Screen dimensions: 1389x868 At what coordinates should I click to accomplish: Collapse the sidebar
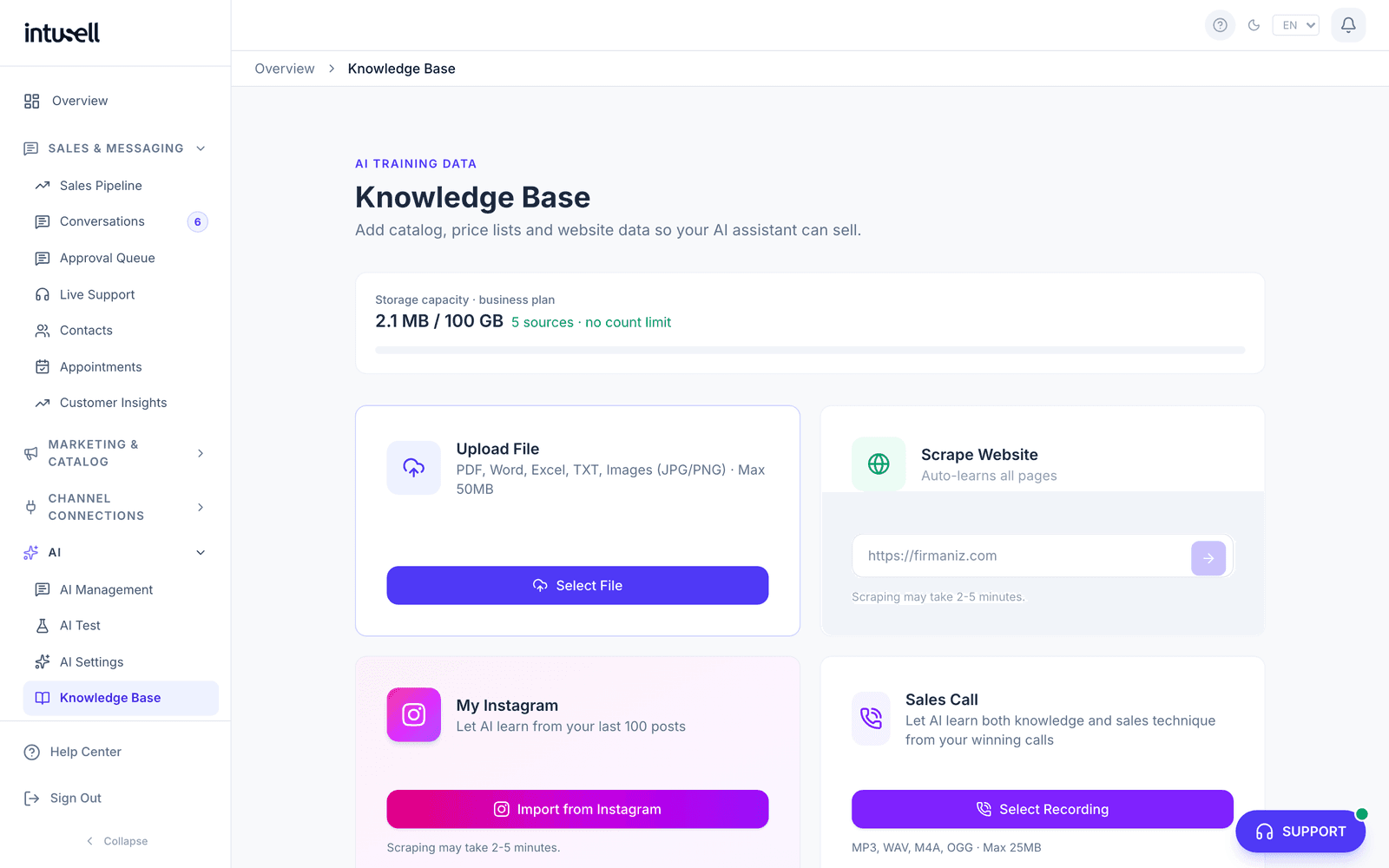116,841
